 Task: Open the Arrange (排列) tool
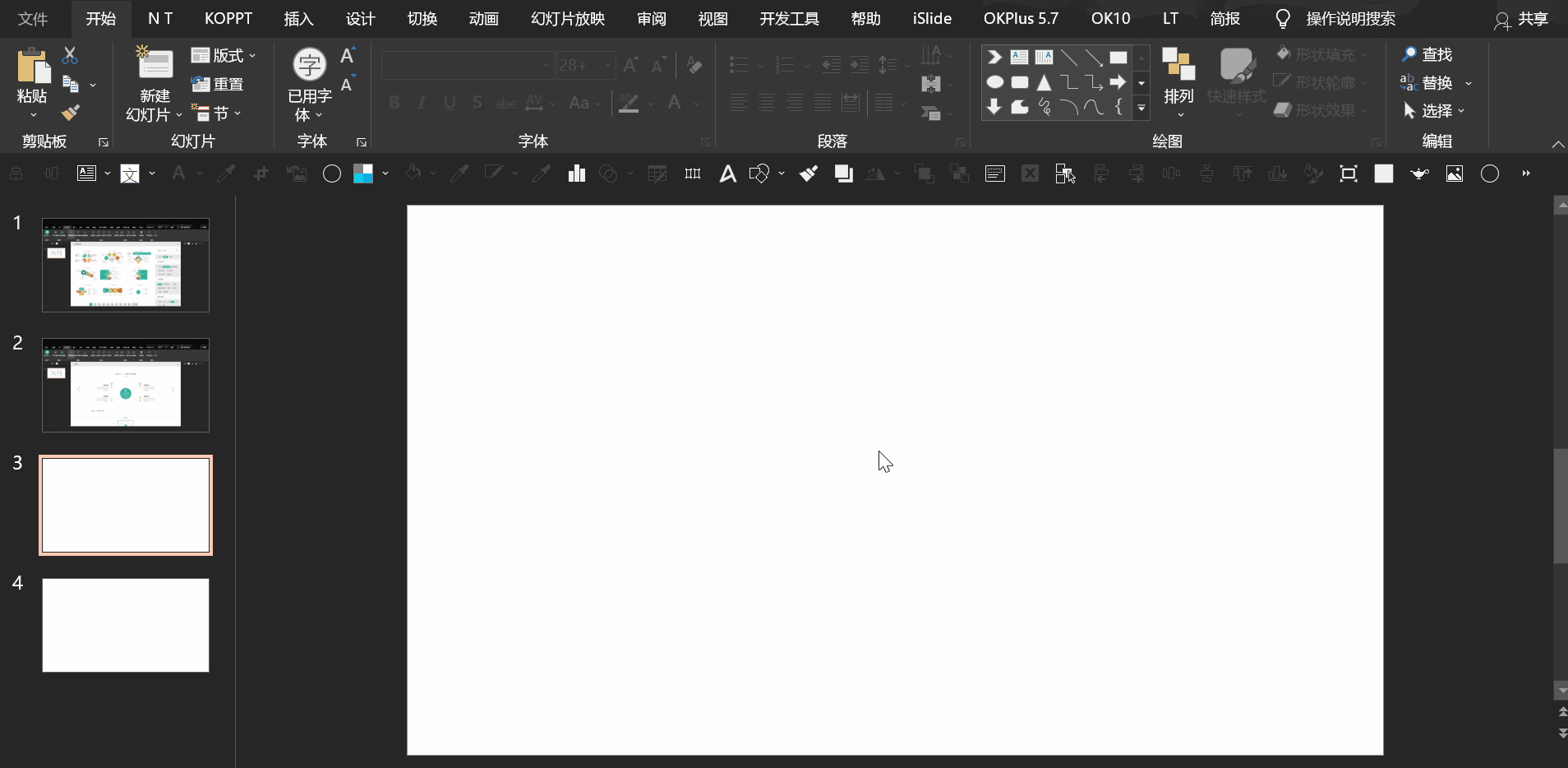click(x=1178, y=82)
